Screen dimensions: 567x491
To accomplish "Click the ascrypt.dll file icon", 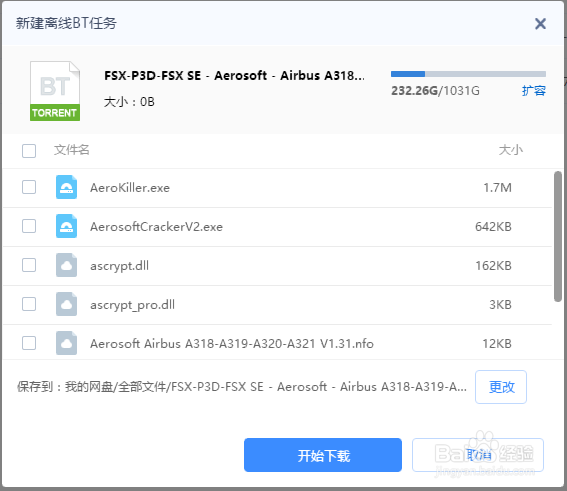I will 66,265.
